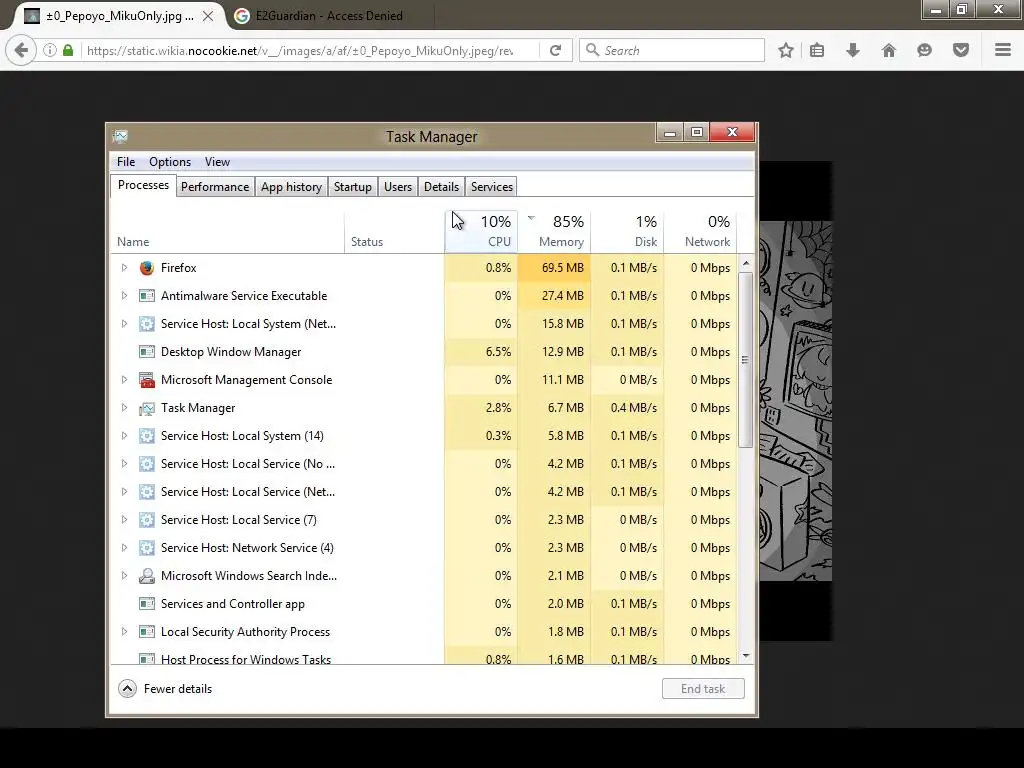
Task: Open the Options menu in Task Manager
Action: point(170,162)
